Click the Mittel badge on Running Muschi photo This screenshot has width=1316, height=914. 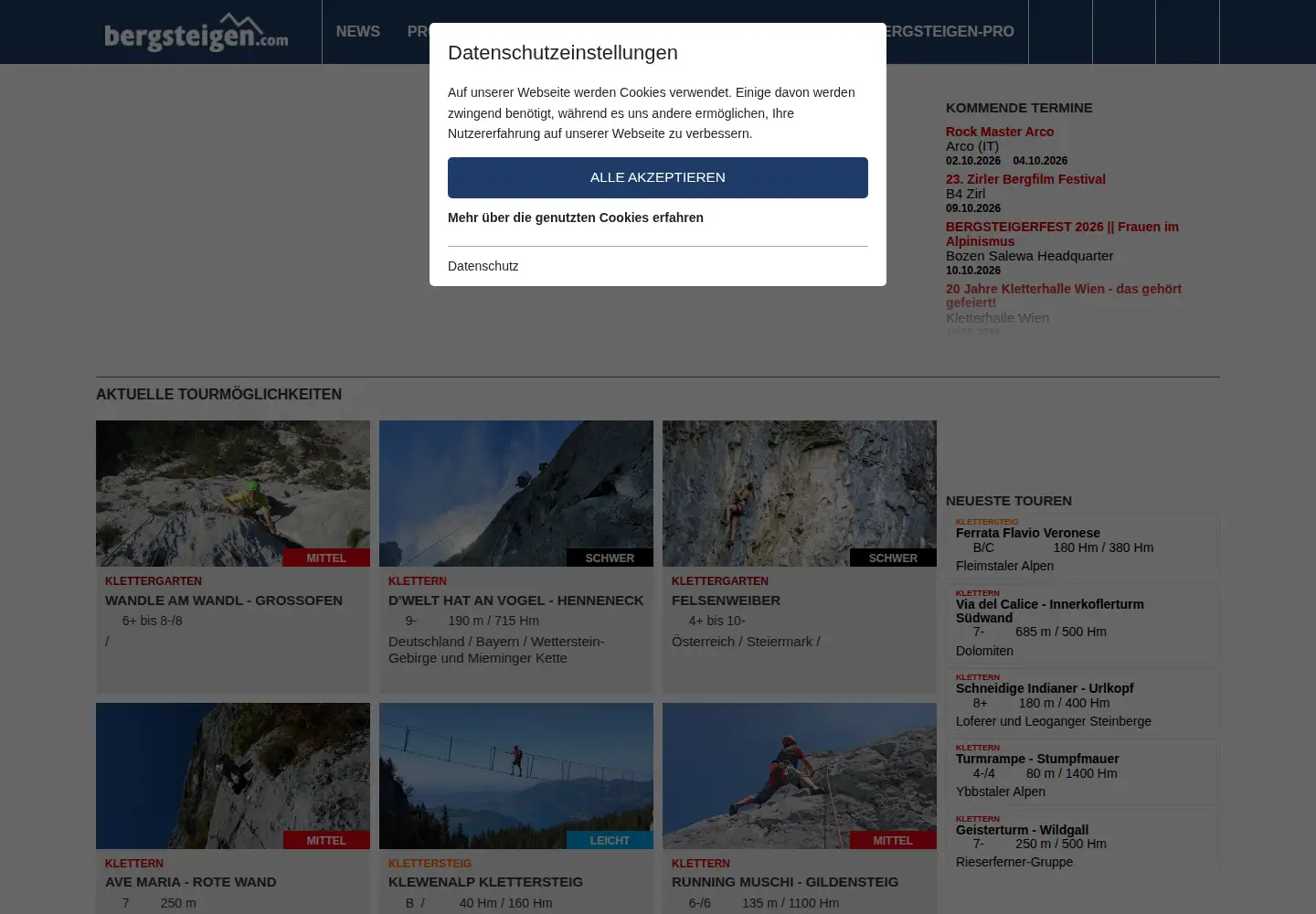pos(893,840)
